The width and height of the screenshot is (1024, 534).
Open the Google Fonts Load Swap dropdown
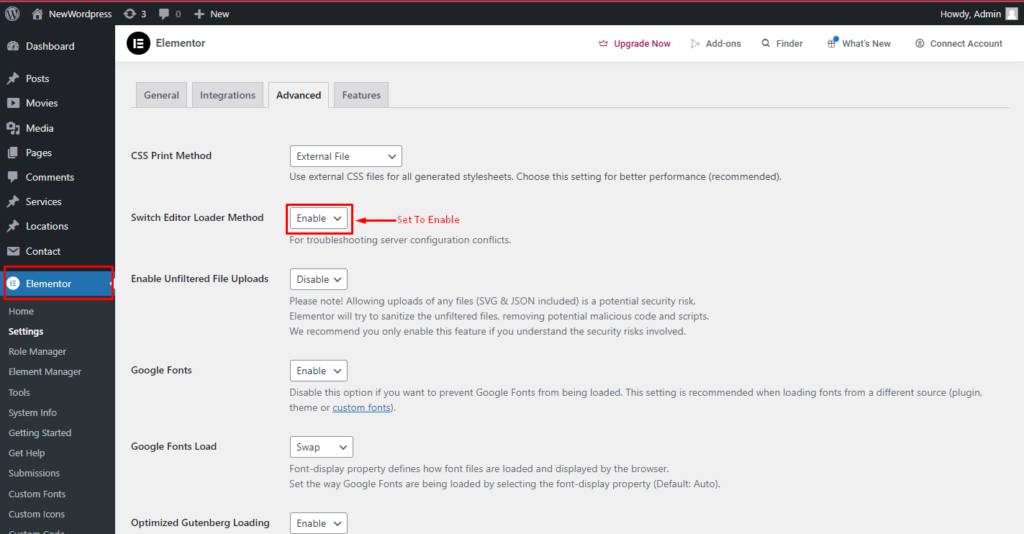[321, 447]
